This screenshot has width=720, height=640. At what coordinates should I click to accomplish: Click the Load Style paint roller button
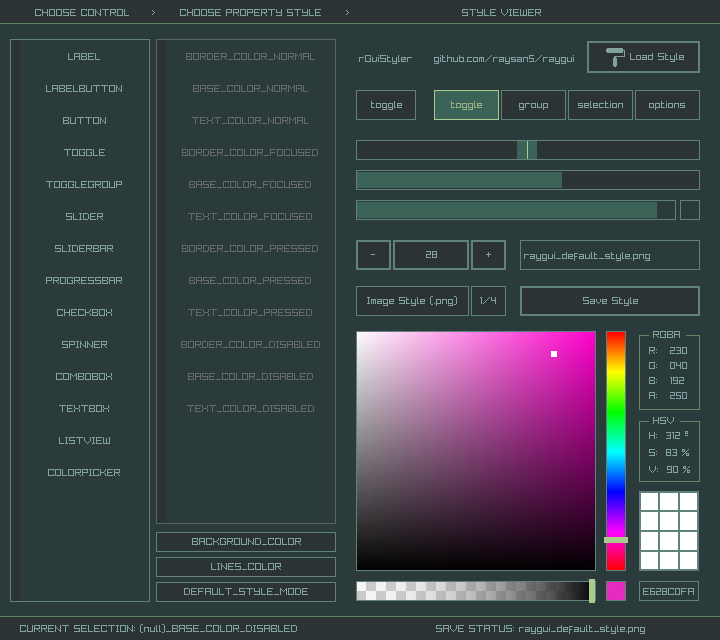643,57
